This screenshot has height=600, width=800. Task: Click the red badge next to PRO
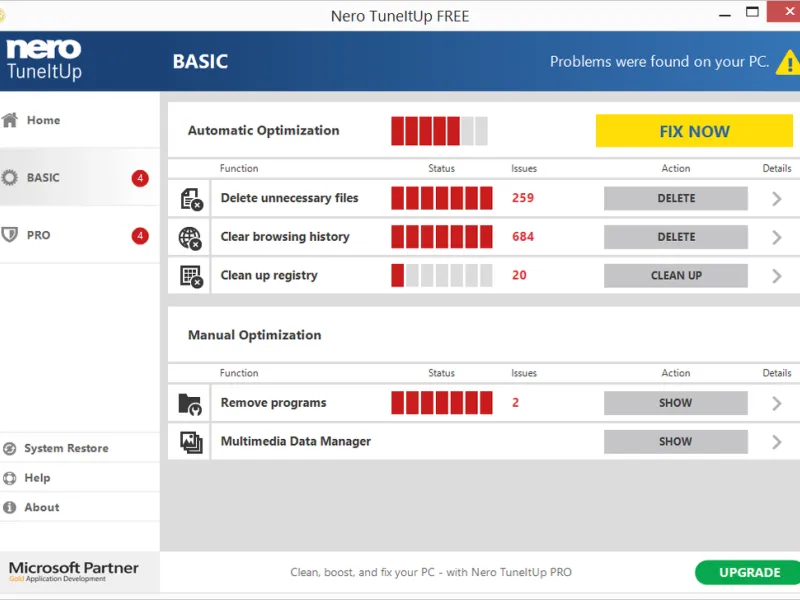(140, 236)
